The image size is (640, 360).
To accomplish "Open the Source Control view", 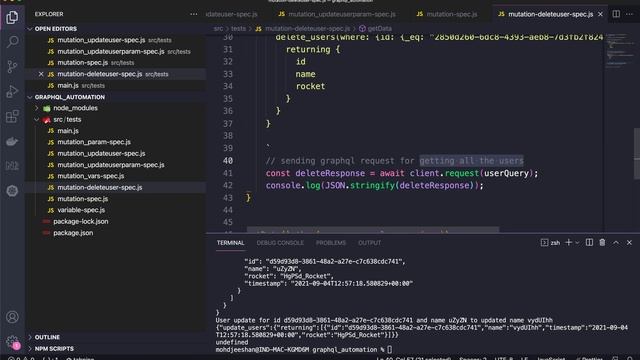I will (x=12, y=66).
